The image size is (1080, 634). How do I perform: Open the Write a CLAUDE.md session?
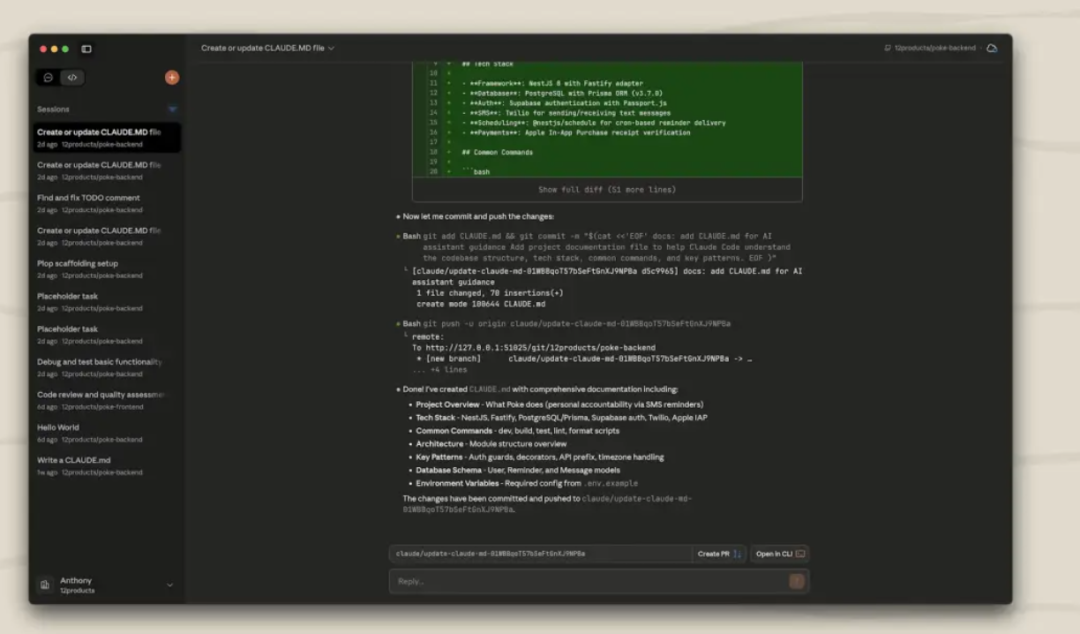(107, 466)
